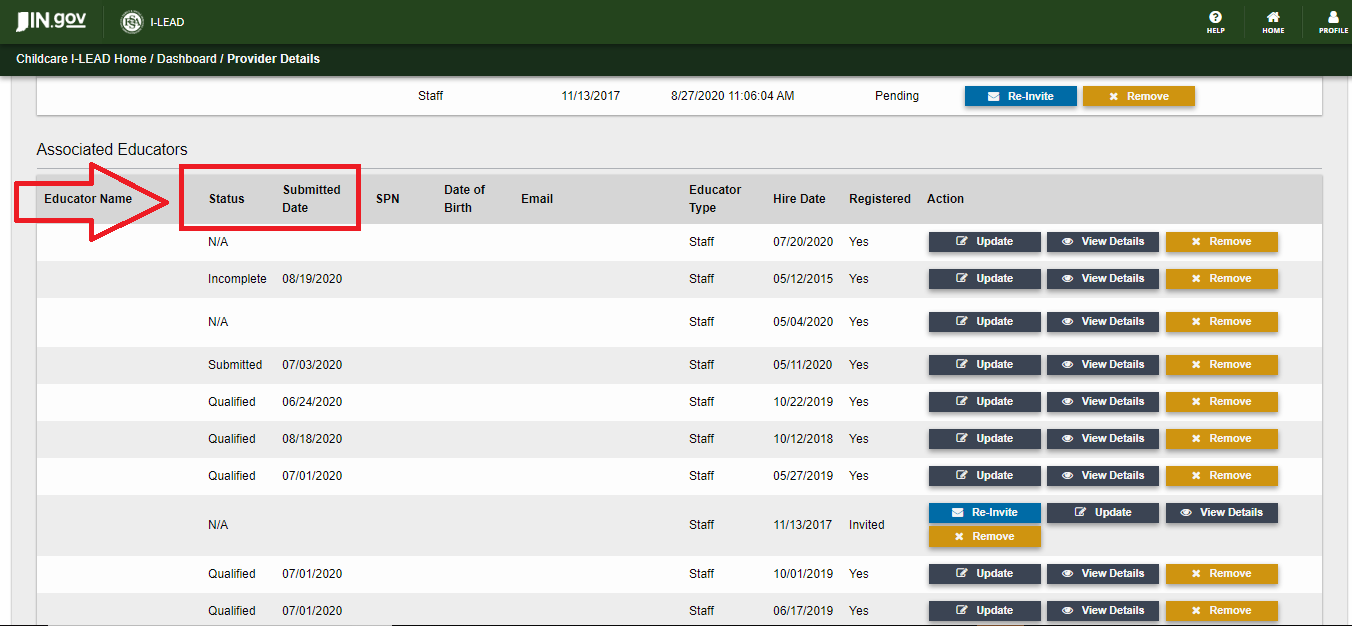Update the Invited educator's record

pos(1102,512)
